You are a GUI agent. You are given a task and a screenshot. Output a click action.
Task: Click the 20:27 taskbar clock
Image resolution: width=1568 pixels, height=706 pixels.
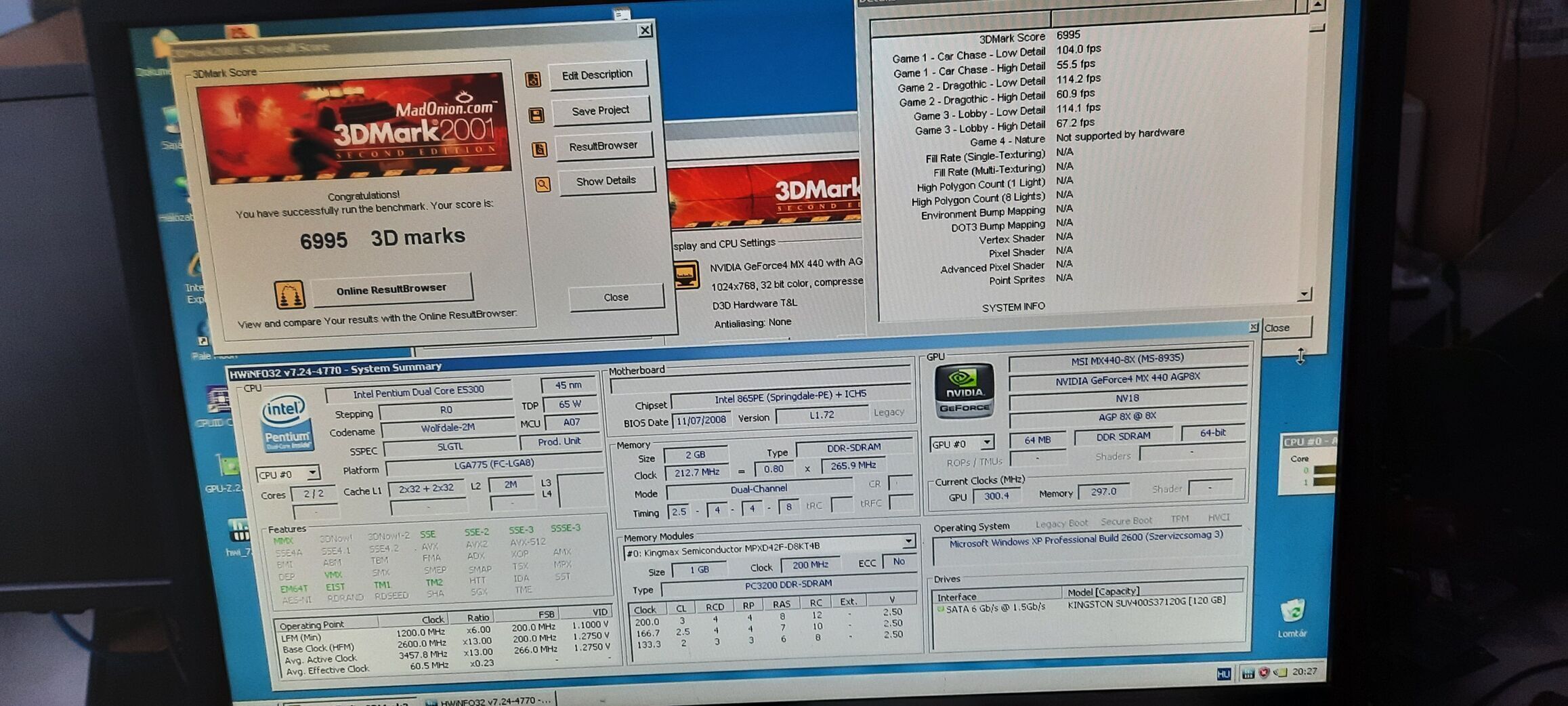pyautogui.click(x=1304, y=671)
